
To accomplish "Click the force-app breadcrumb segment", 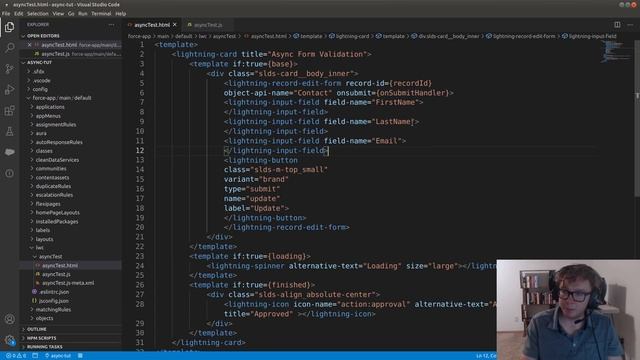I will [139, 36].
